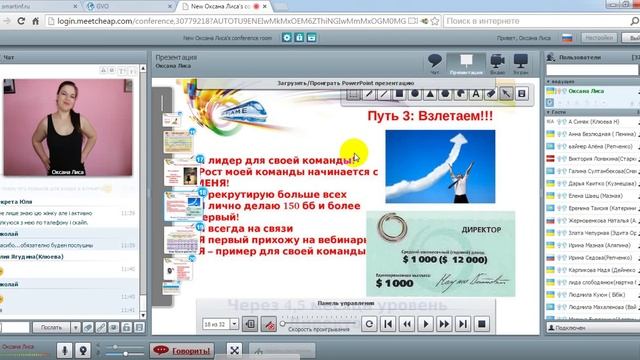Image resolution: width=640 pixels, height=360 pixels.
Task: Select the circle tool after the rectangle
Action: [x=415, y=94]
